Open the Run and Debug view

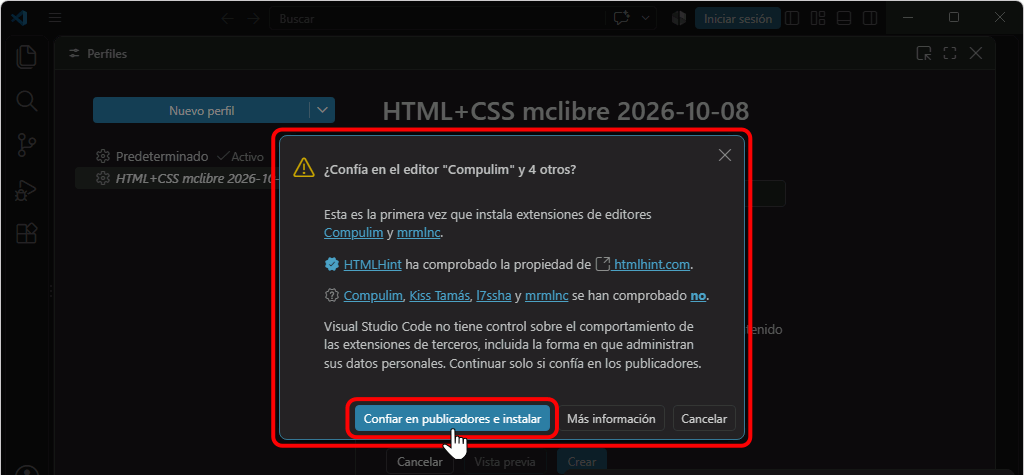[26, 190]
